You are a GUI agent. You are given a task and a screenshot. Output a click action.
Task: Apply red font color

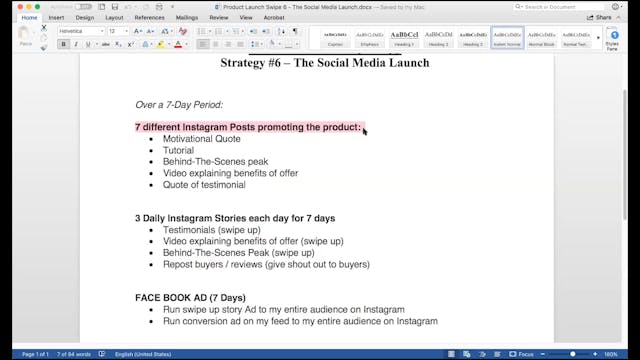click(x=178, y=44)
